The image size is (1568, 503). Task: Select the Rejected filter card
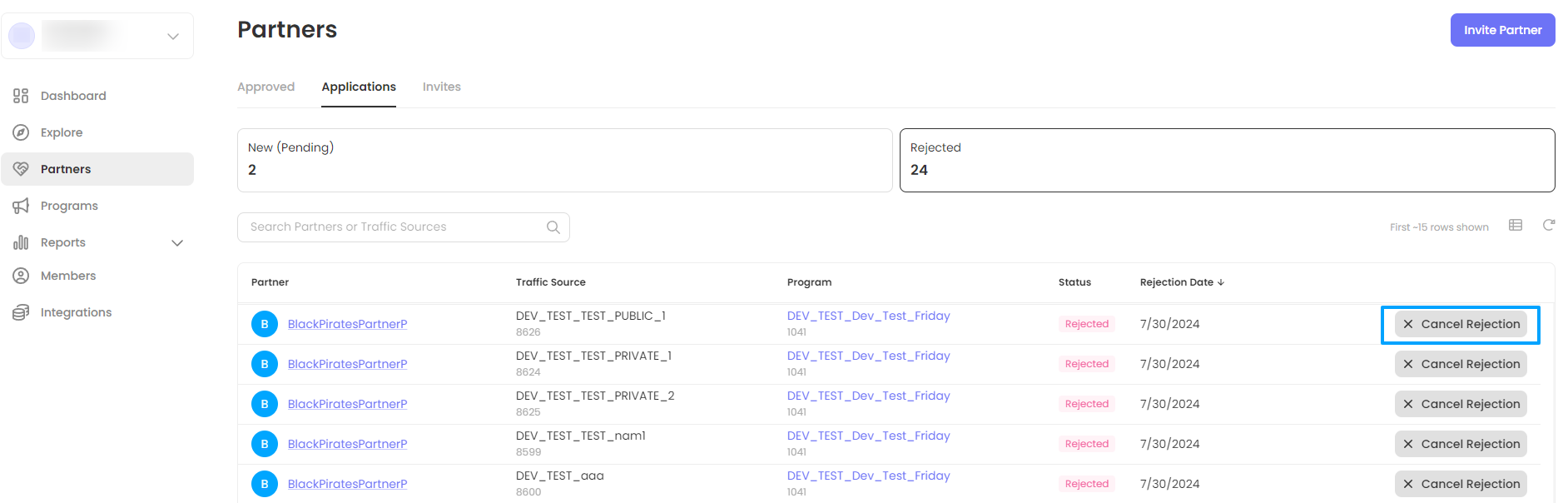1227,160
